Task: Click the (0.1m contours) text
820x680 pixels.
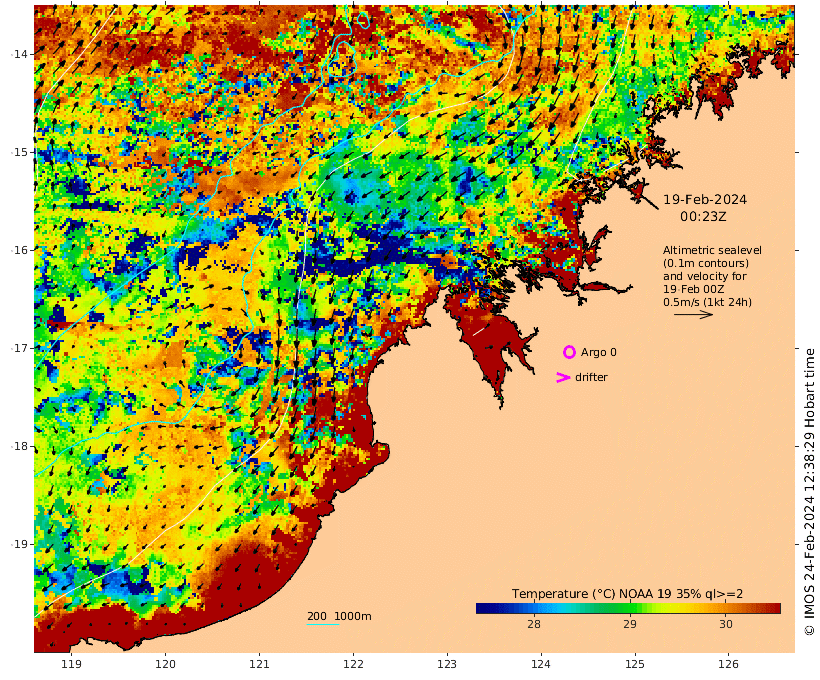Action: click(706, 263)
